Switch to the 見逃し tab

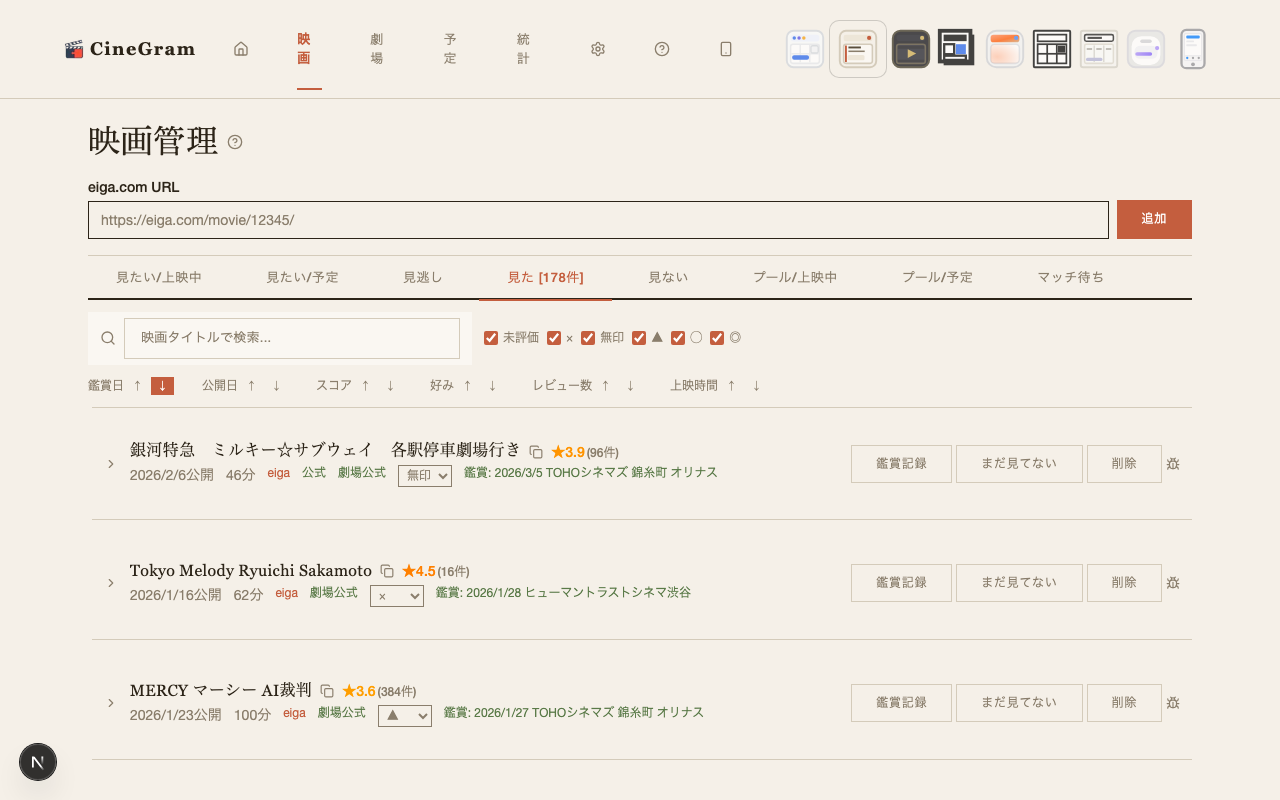click(x=423, y=277)
